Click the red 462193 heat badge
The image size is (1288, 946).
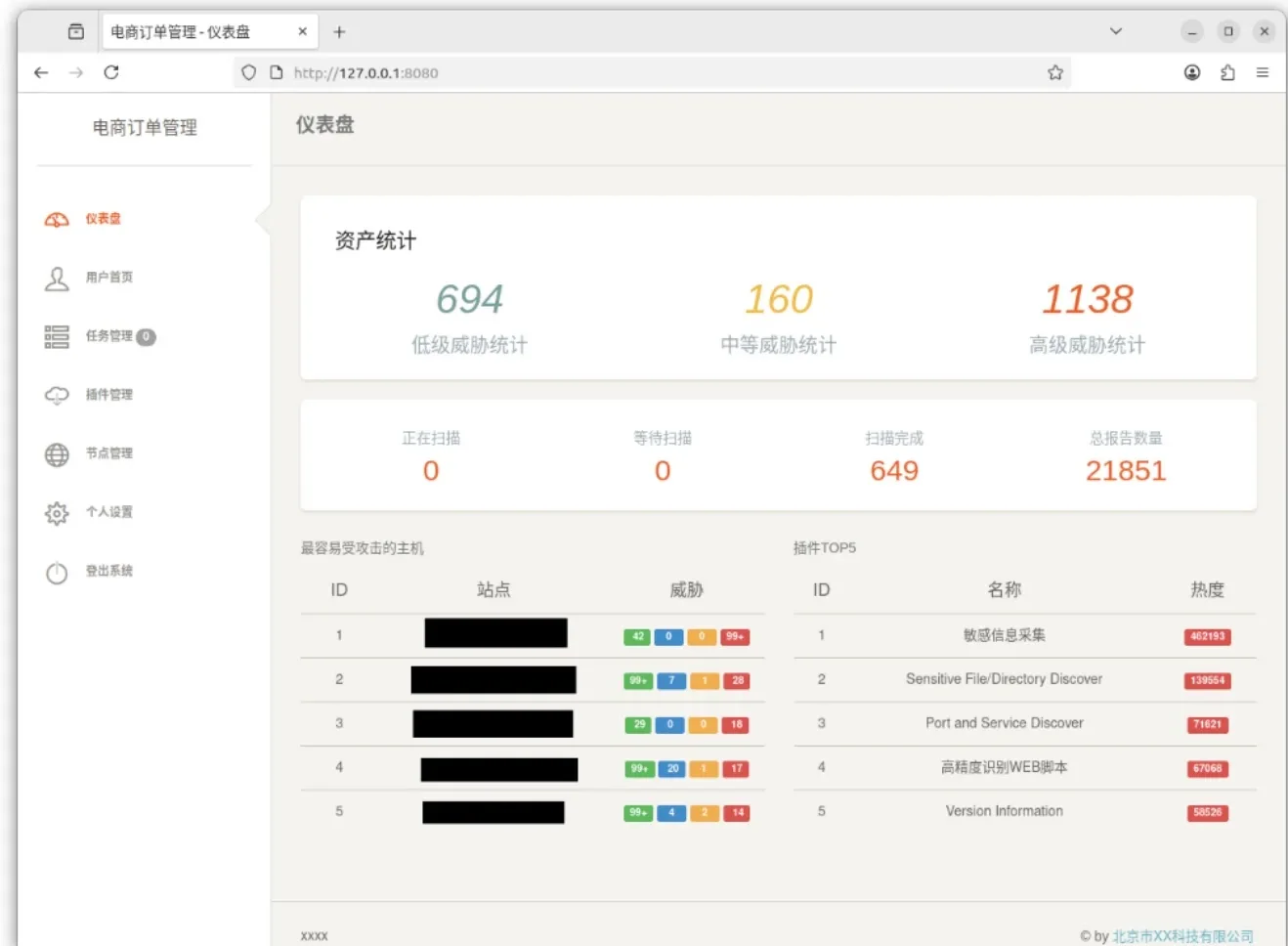[x=1207, y=637]
